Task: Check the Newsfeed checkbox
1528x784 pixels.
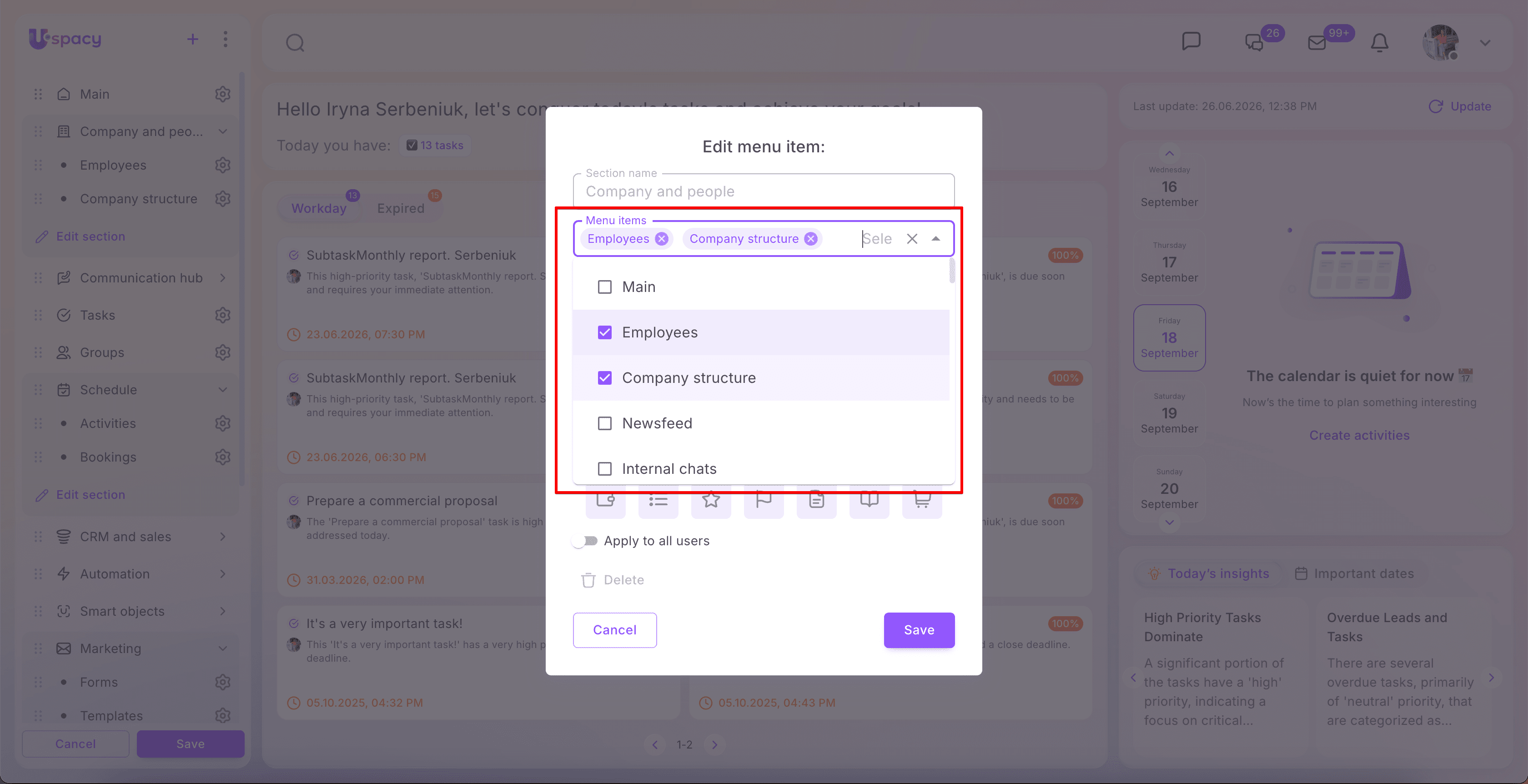Action: point(604,423)
